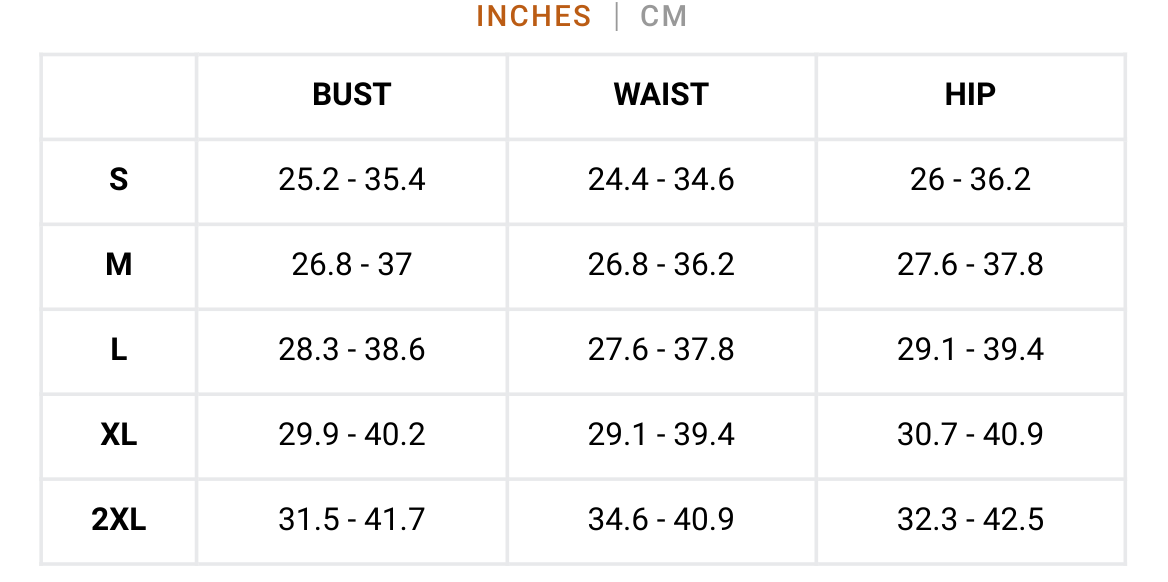This screenshot has height=582, width=1168.
Task: Select the INCHES unit option
Action: point(533,17)
